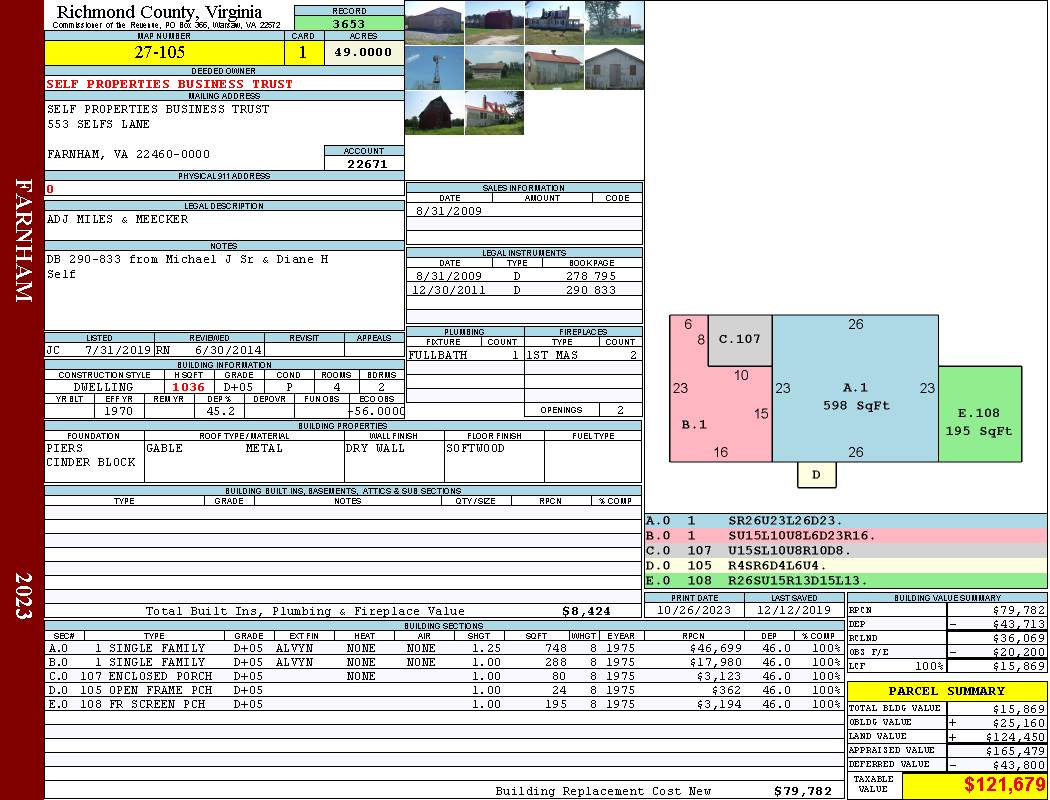Click the RPCN amount $46,699
The image size is (1050, 800).
pos(715,648)
